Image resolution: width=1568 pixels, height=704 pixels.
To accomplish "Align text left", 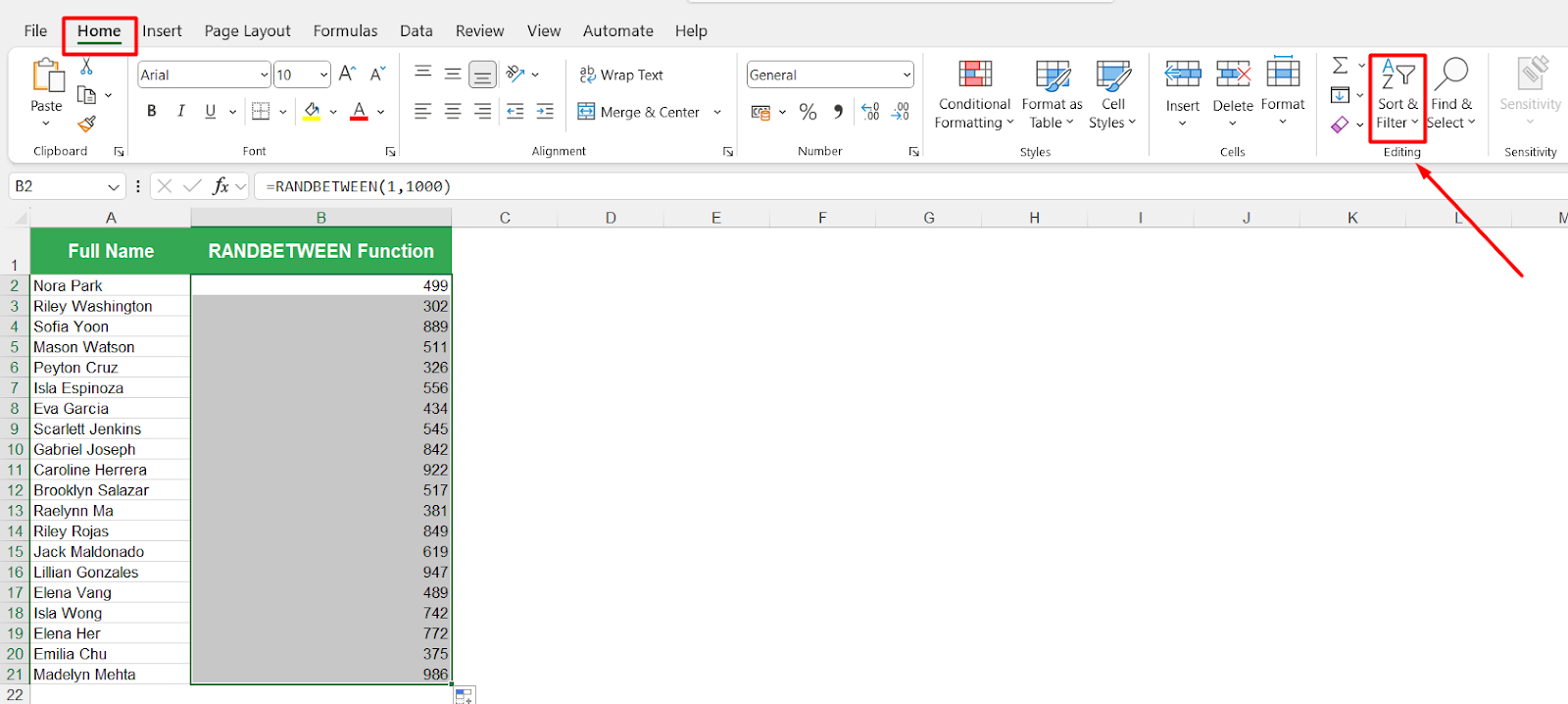I will click(x=422, y=112).
